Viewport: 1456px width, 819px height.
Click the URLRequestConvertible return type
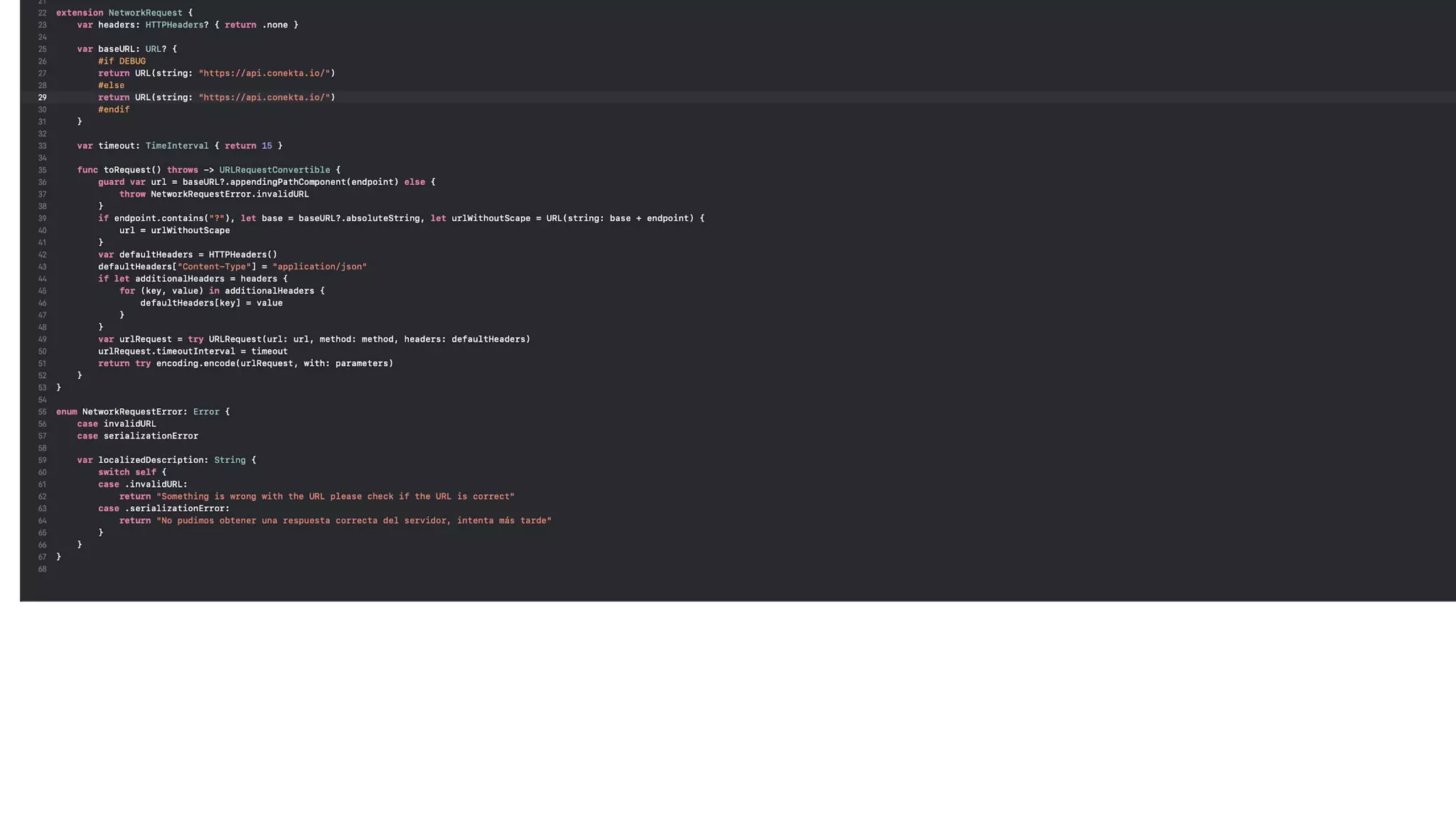click(x=274, y=170)
